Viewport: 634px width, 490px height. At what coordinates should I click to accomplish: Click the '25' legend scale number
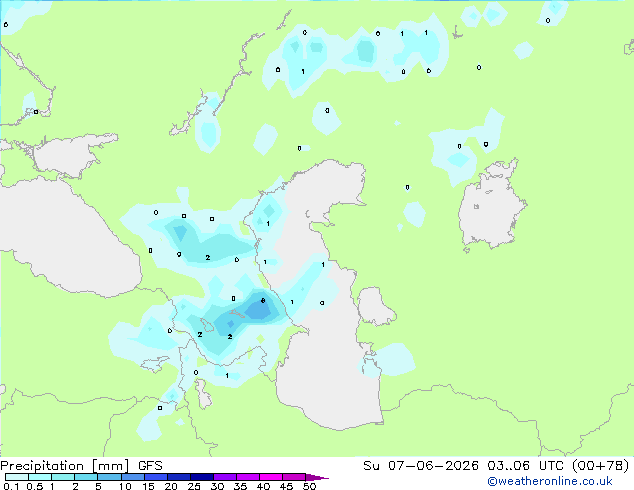click(x=194, y=486)
